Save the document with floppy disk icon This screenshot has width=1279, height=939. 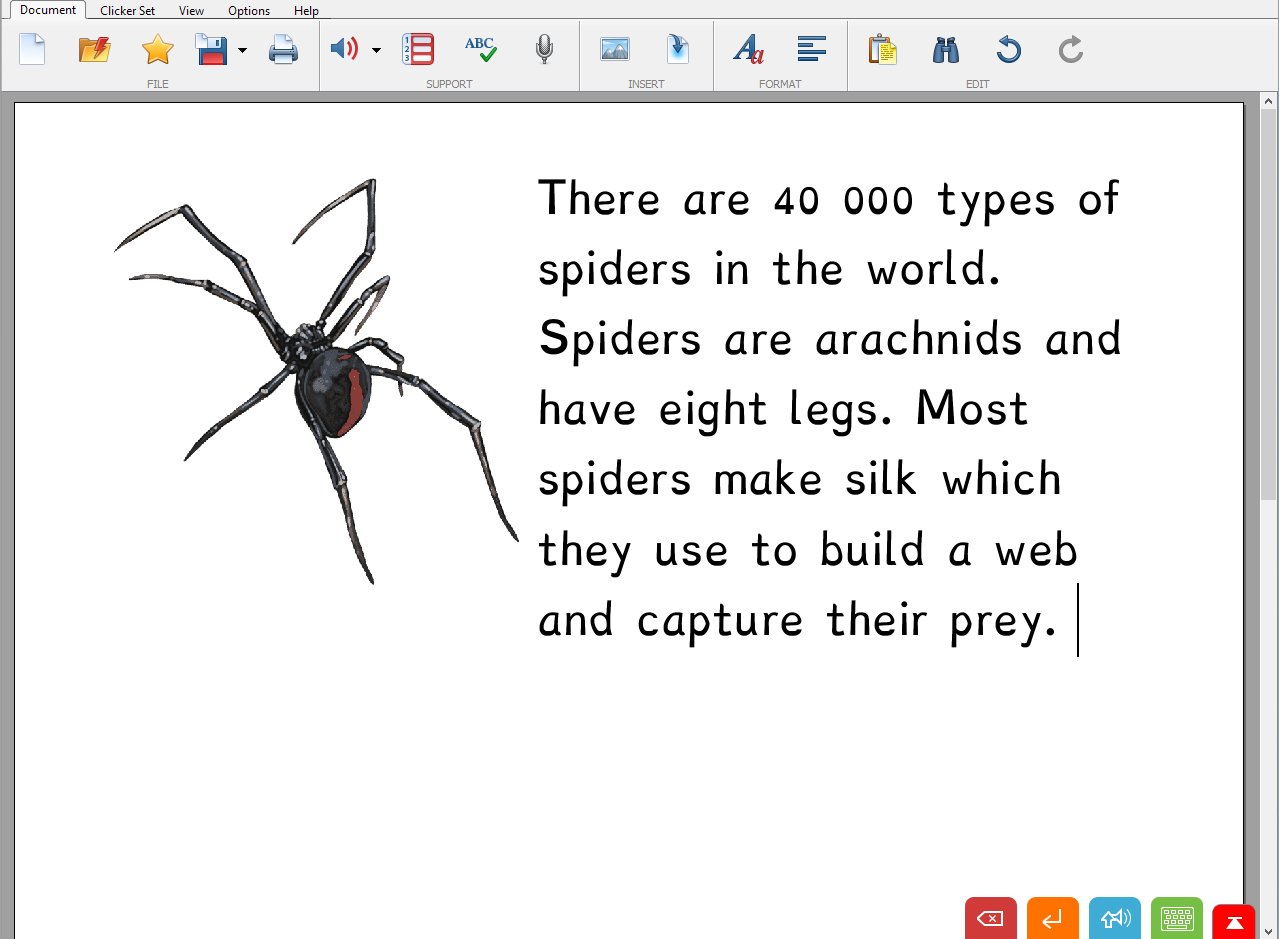pyautogui.click(x=212, y=48)
